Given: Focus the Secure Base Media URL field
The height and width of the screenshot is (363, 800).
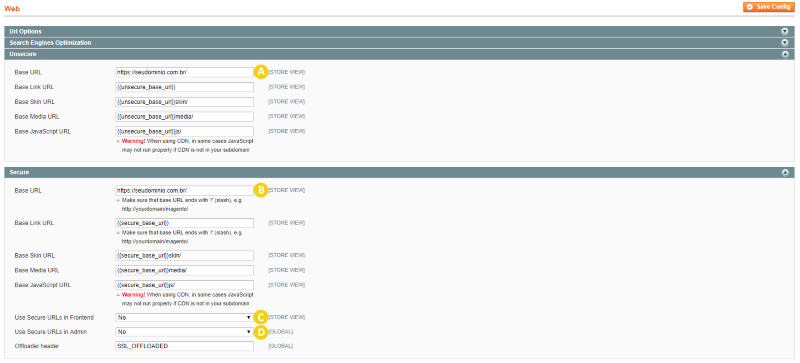Looking at the screenshot, I should click(185, 270).
